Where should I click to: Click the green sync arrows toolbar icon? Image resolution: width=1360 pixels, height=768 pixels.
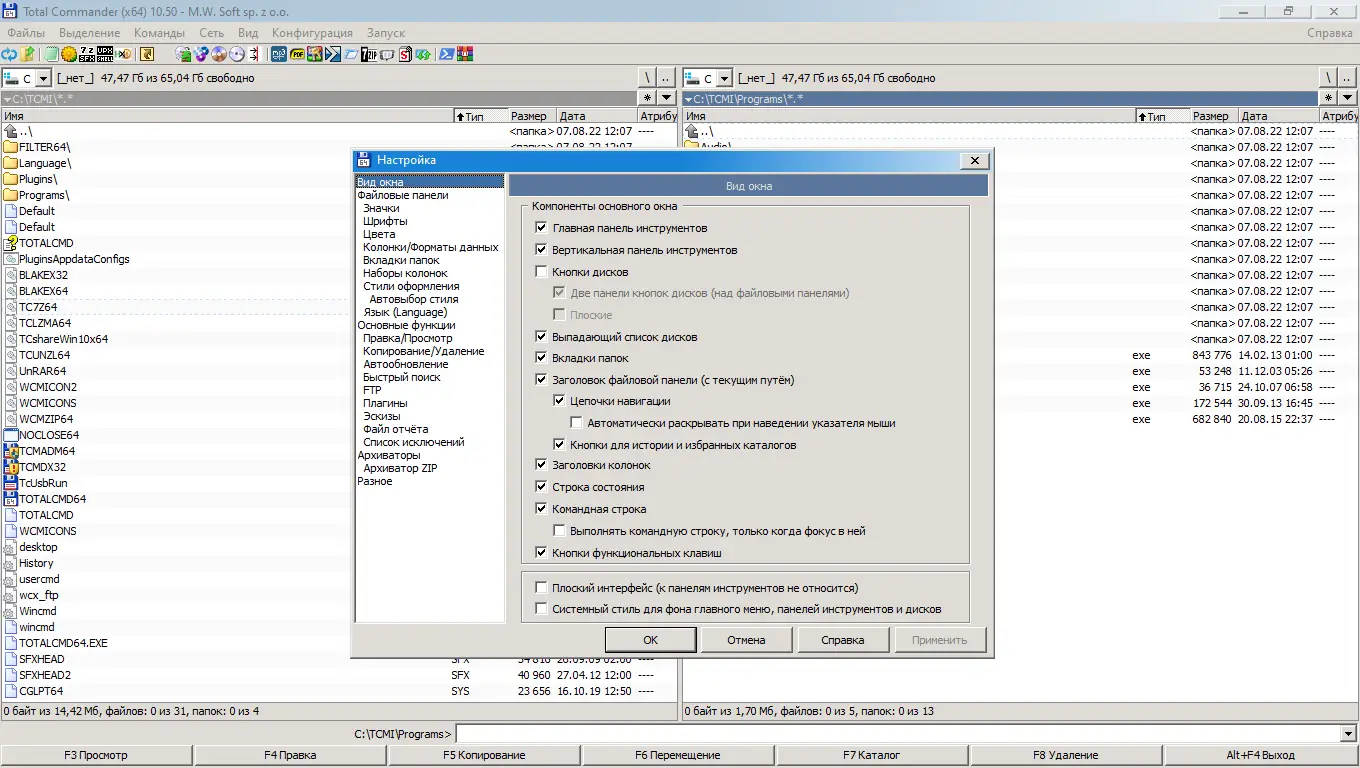[x=423, y=54]
